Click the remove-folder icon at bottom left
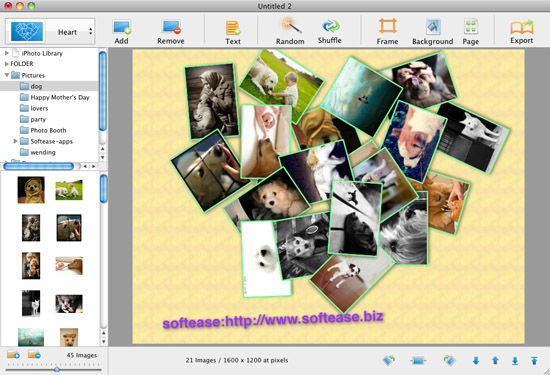Image resolution: width=550 pixels, height=375 pixels. tap(34, 355)
